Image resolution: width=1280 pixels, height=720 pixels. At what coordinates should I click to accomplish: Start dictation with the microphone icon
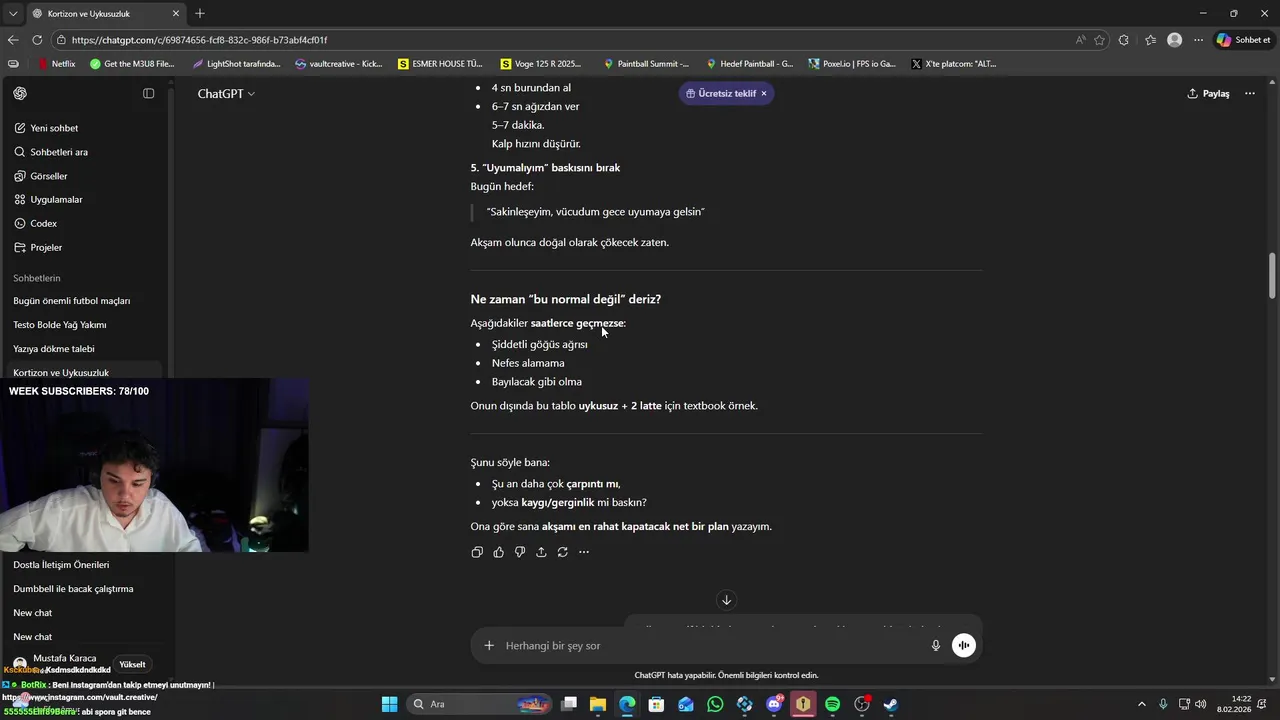point(936,646)
